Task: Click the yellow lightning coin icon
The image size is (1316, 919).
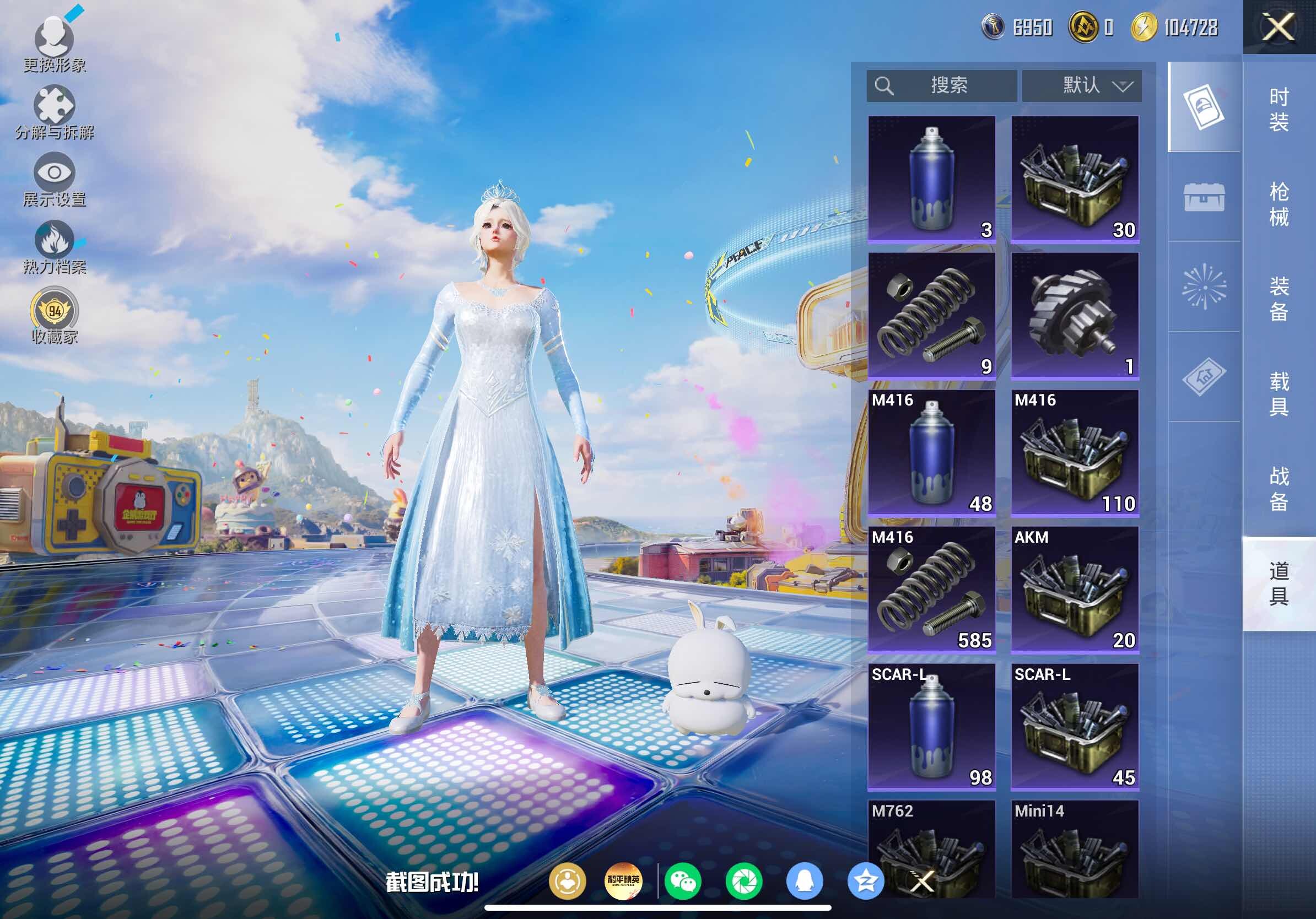Action: coord(1144,27)
